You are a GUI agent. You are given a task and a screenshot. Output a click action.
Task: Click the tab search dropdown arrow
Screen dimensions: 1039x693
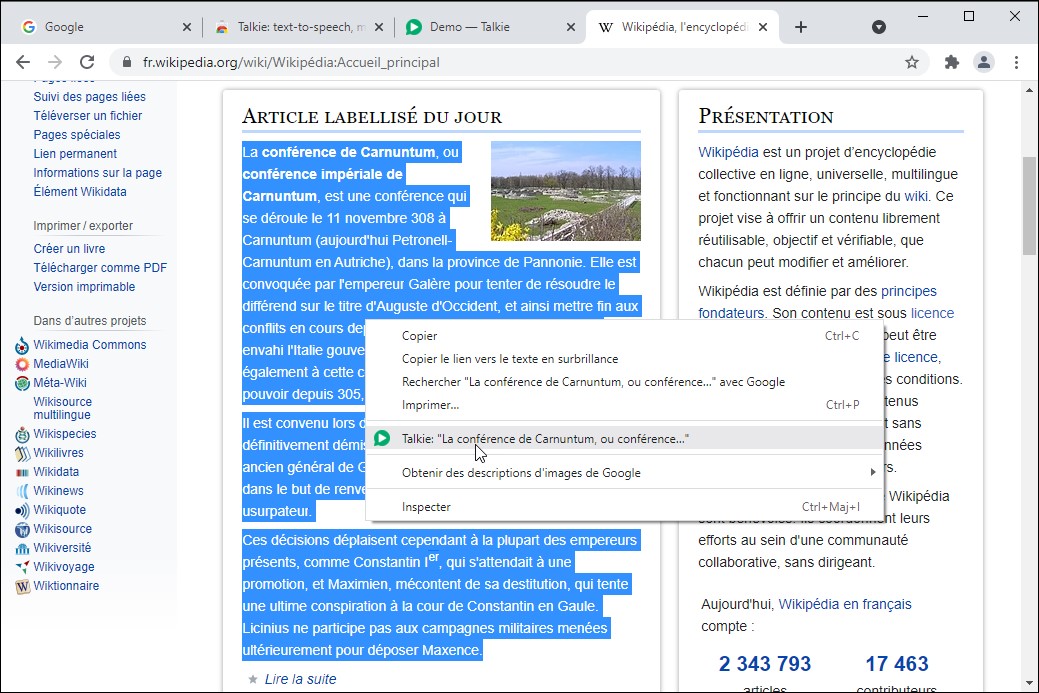click(x=879, y=27)
